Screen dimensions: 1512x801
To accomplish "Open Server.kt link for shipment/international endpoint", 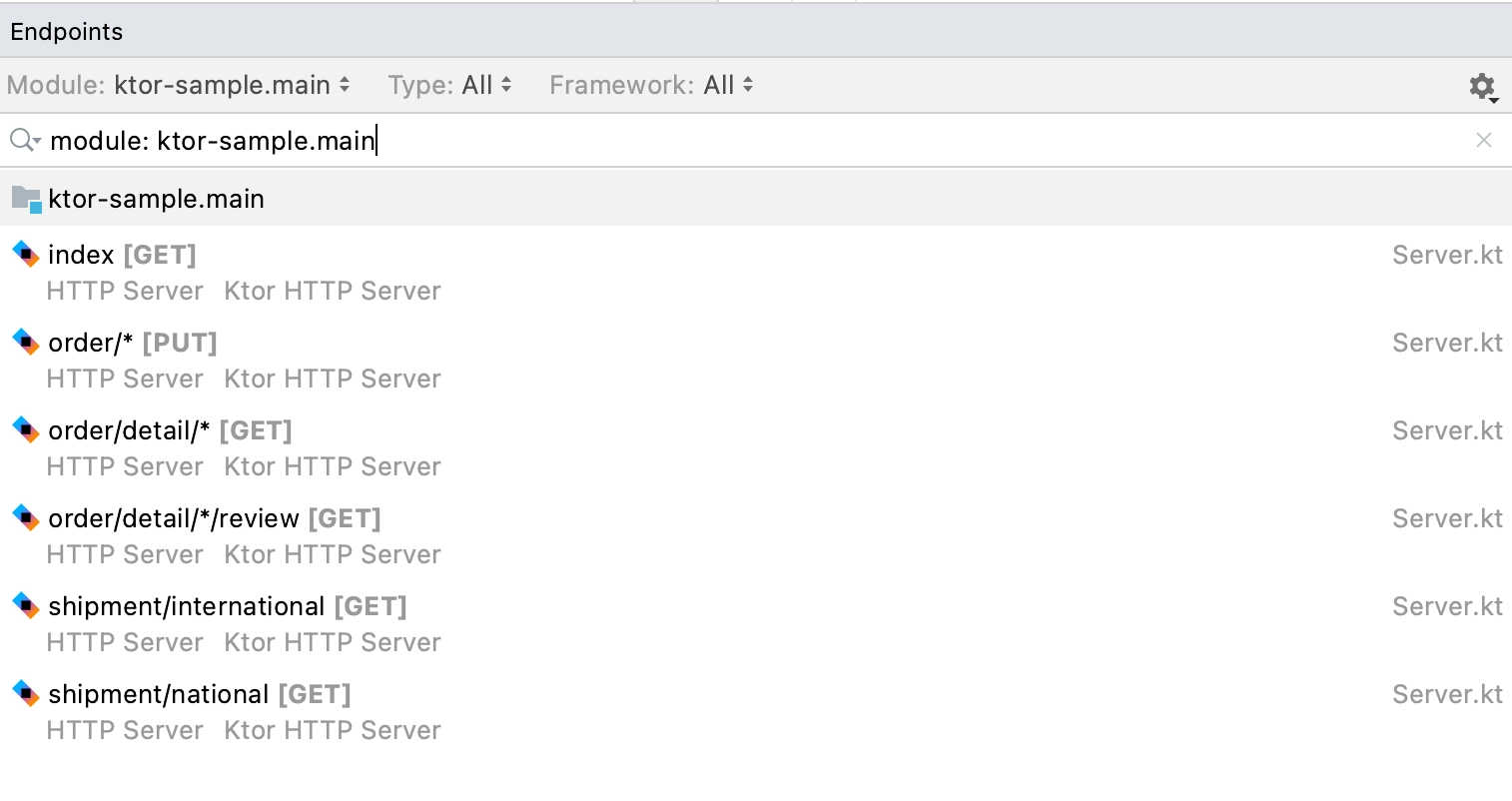I will [x=1447, y=606].
